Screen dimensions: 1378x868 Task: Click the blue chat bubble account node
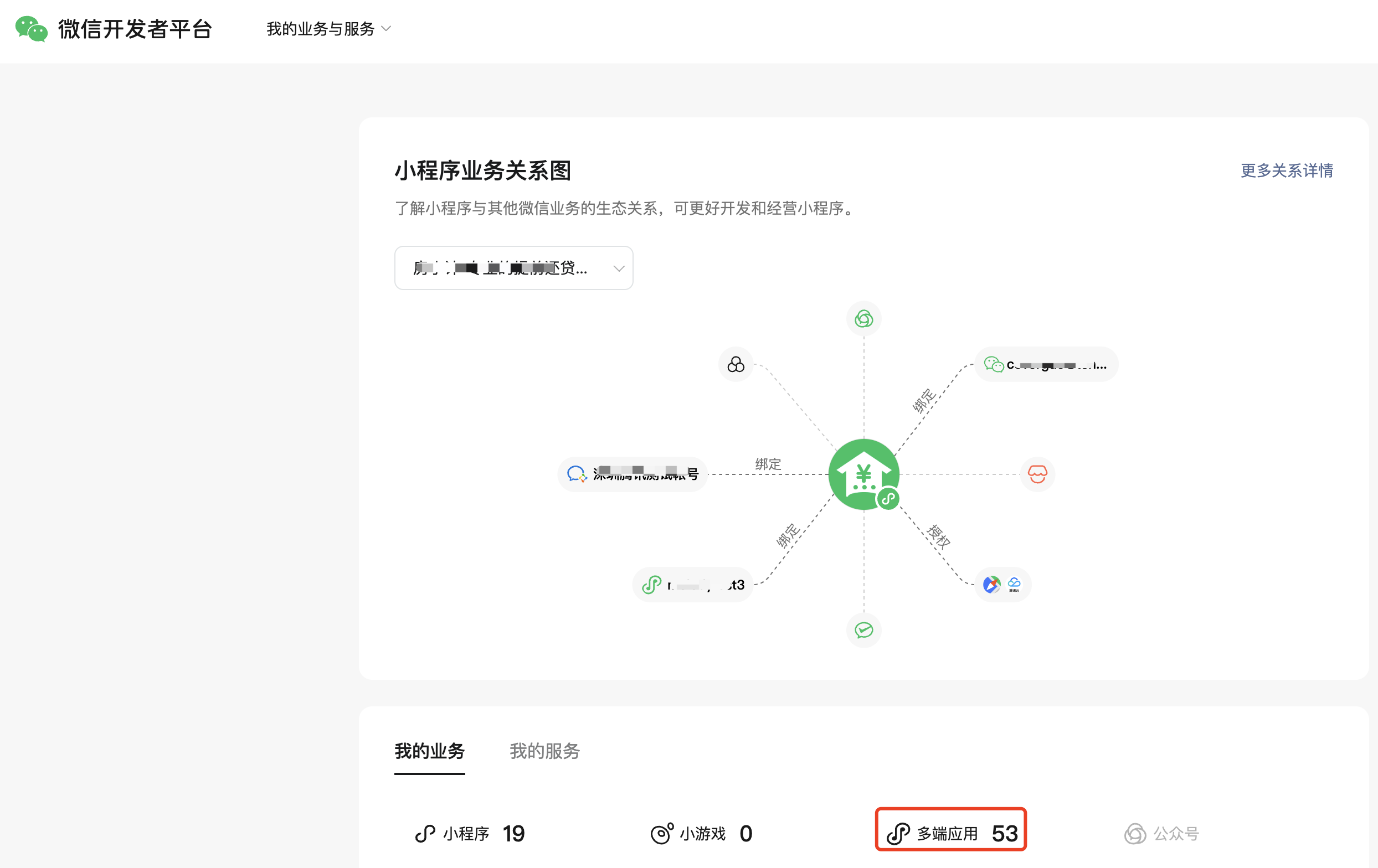coord(632,474)
